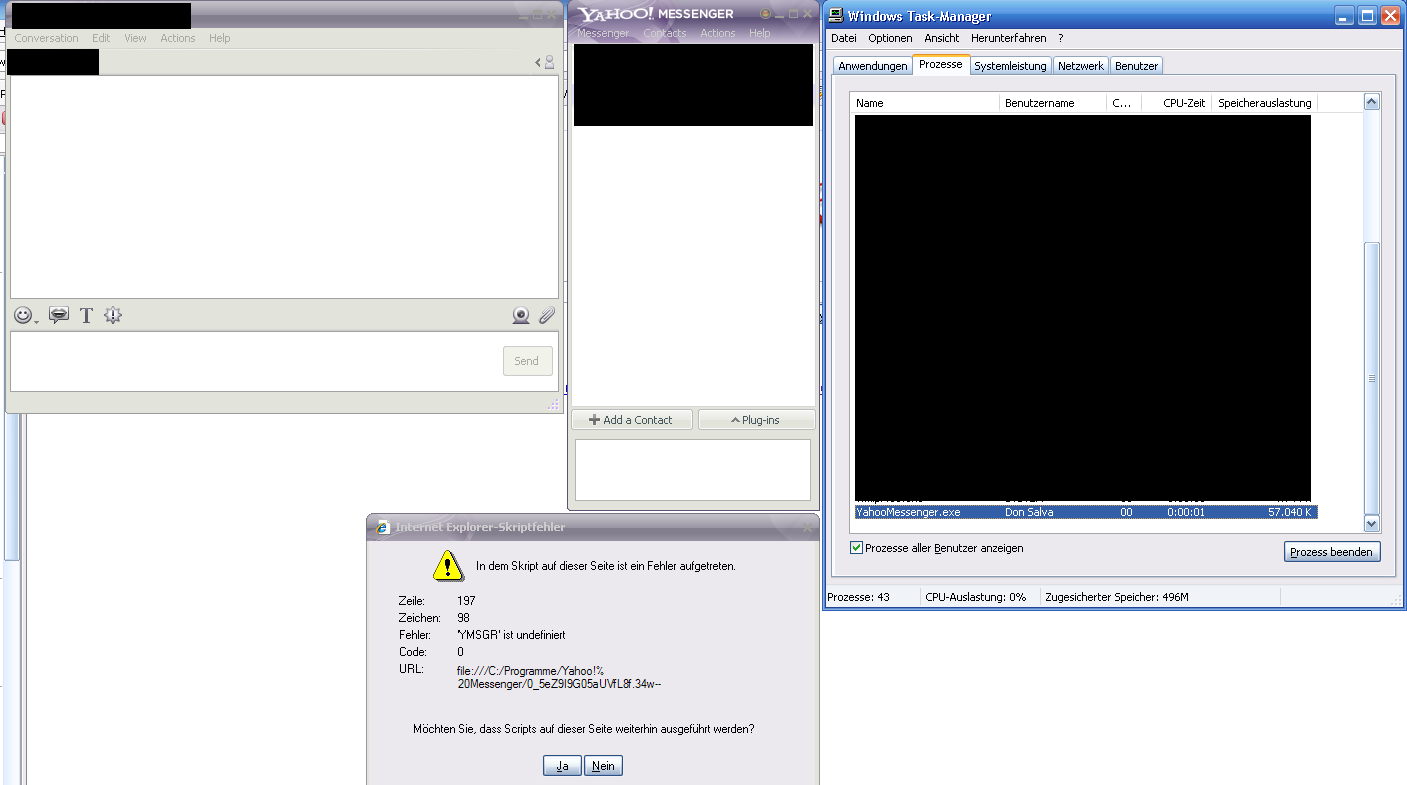The height and width of the screenshot is (785, 1407).
Task: Click 'Don Salva' user cell
Action: point(1029,512)
